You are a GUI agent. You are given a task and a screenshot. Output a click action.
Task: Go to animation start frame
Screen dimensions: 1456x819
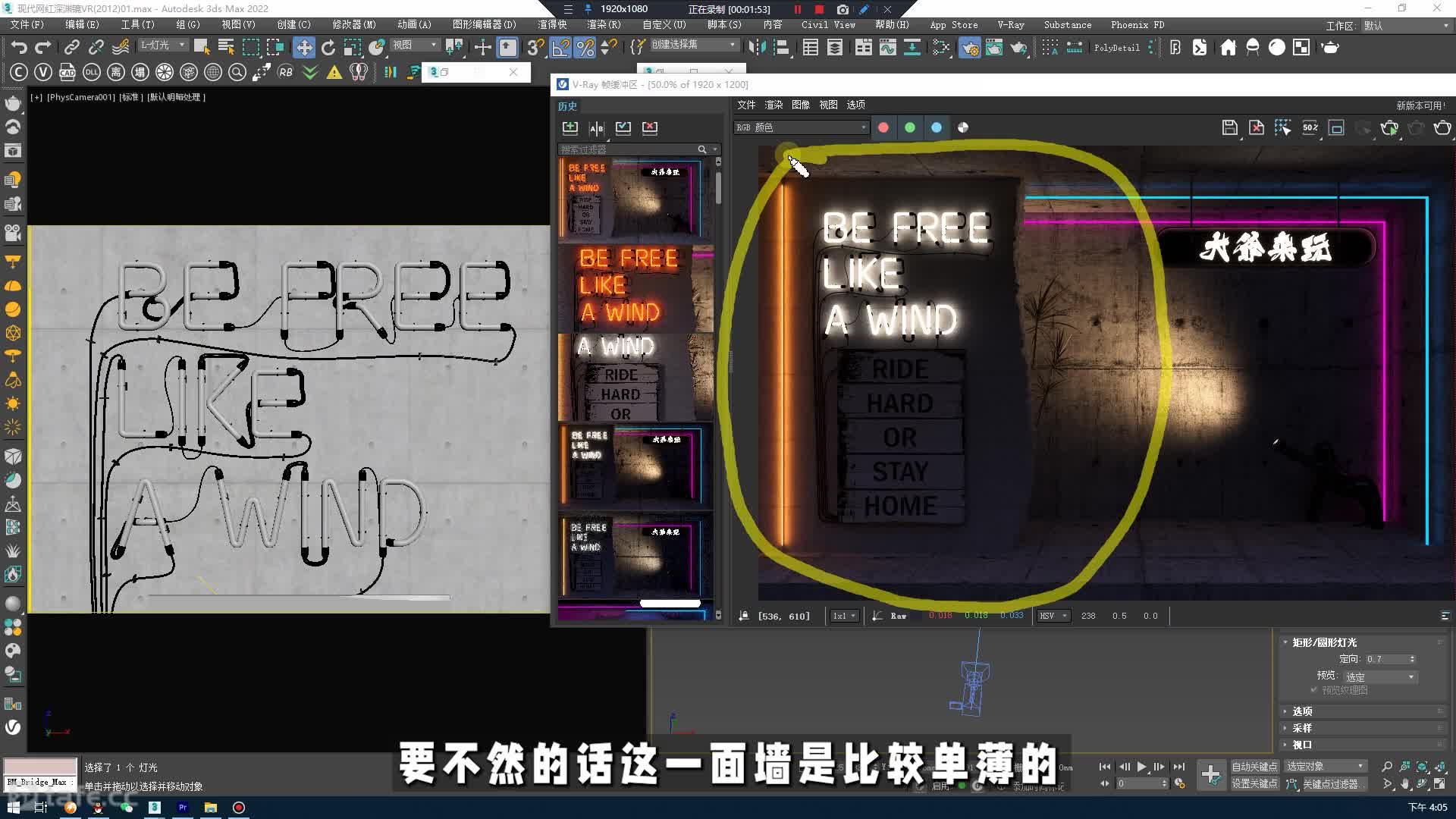pos(1104,767)
